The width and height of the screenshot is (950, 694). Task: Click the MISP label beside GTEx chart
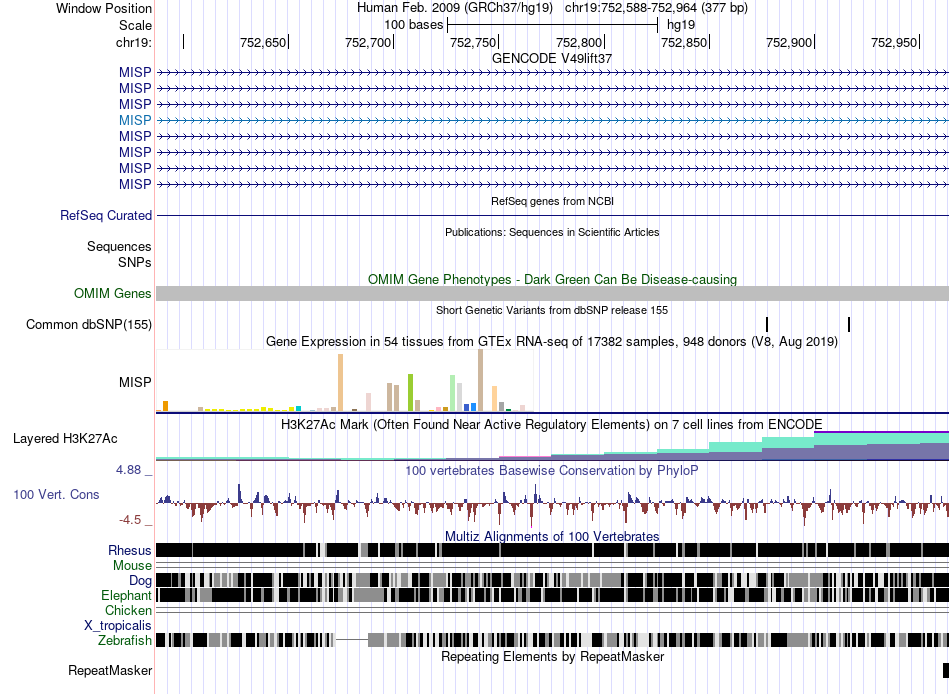coord(135,382)
